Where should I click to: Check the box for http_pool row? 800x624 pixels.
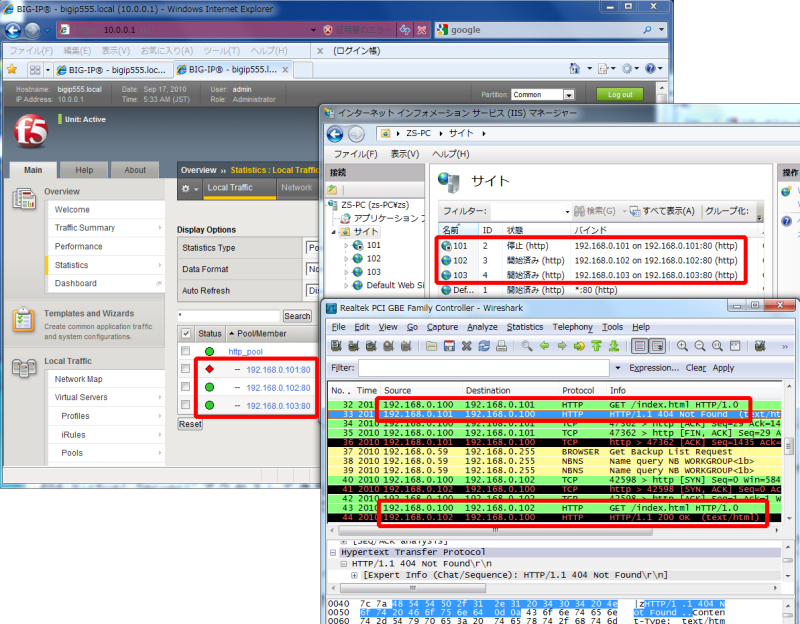point(185,352)
